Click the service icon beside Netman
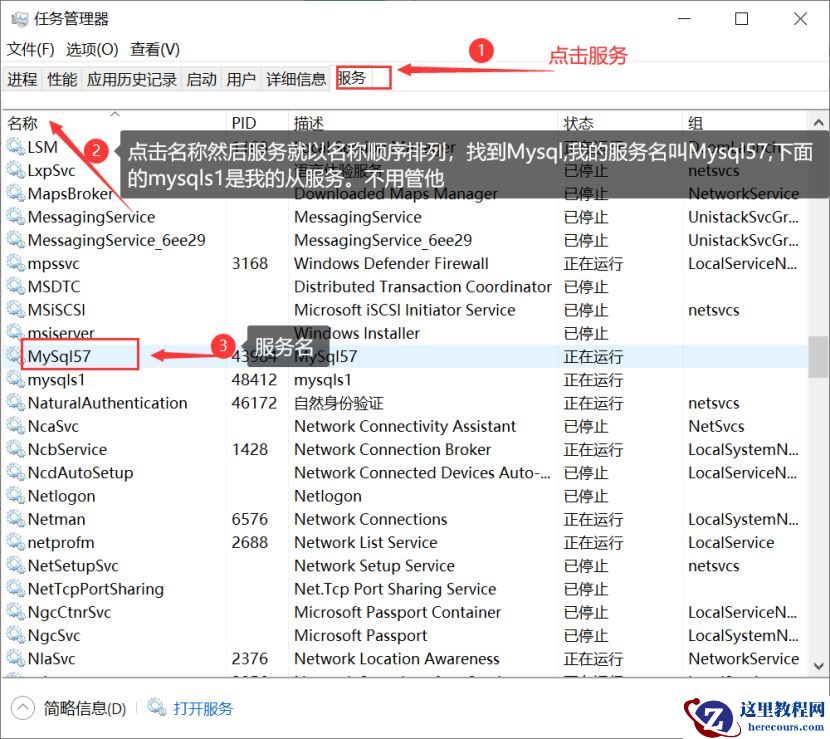This screenshot has width=830, height=739. tap(15, 519)
